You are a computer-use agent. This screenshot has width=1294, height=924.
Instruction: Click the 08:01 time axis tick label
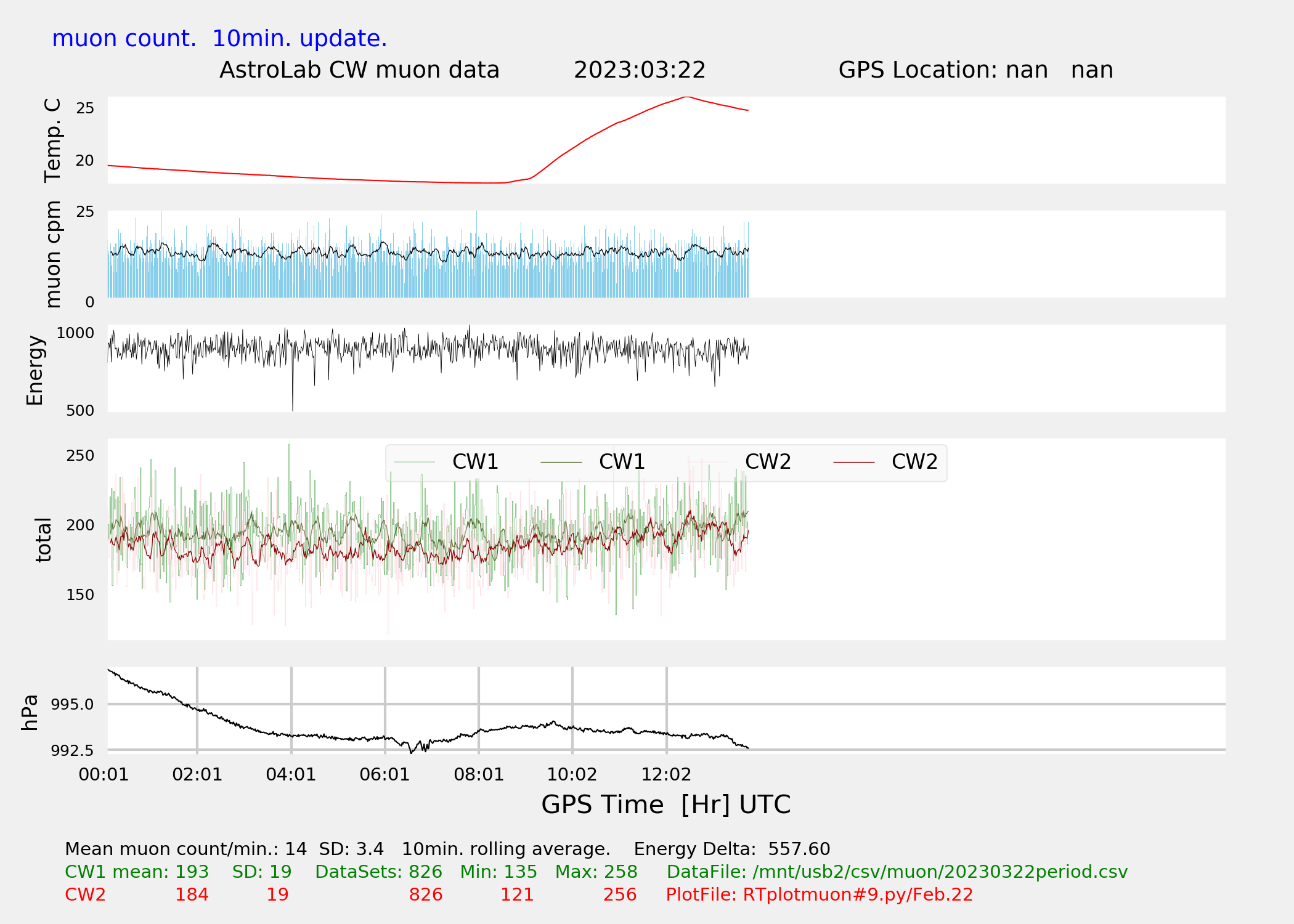[x=479, y=774]
